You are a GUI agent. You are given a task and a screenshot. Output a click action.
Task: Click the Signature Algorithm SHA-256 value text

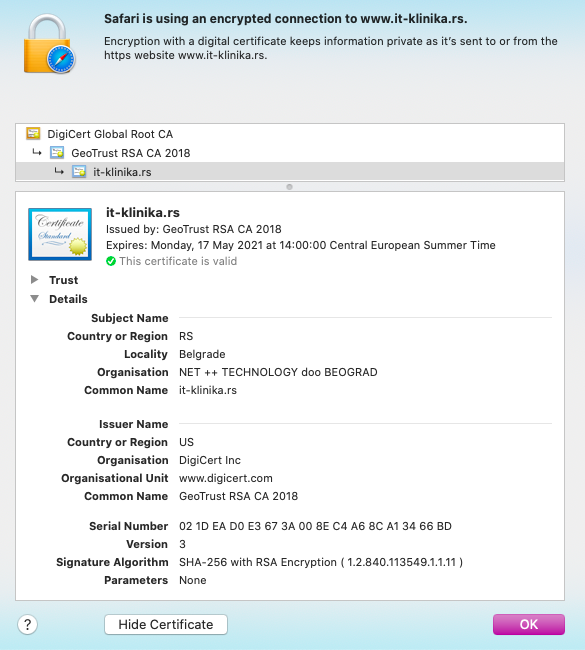coord(321,562)
